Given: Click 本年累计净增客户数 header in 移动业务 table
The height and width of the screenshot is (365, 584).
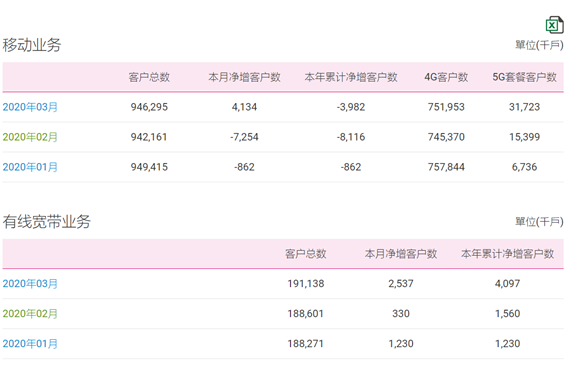Looking at the screenshot, I should tap(351, 77).
